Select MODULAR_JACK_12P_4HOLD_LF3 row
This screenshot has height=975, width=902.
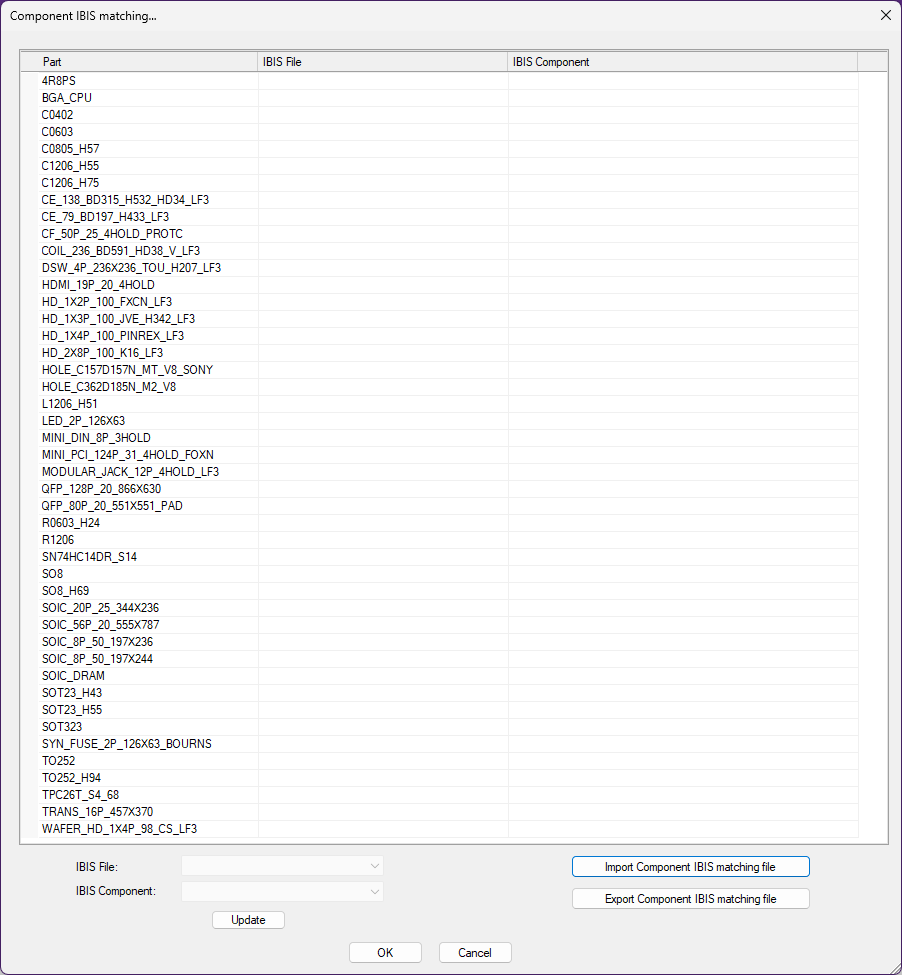click(x=131, y=472)
